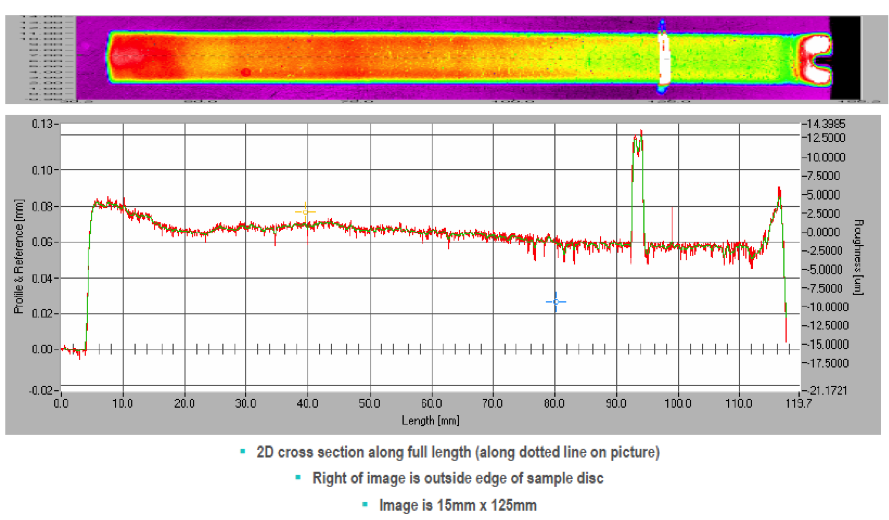Click the 0.13 value on the left axis
889x520 pixels.
point(42,123)
